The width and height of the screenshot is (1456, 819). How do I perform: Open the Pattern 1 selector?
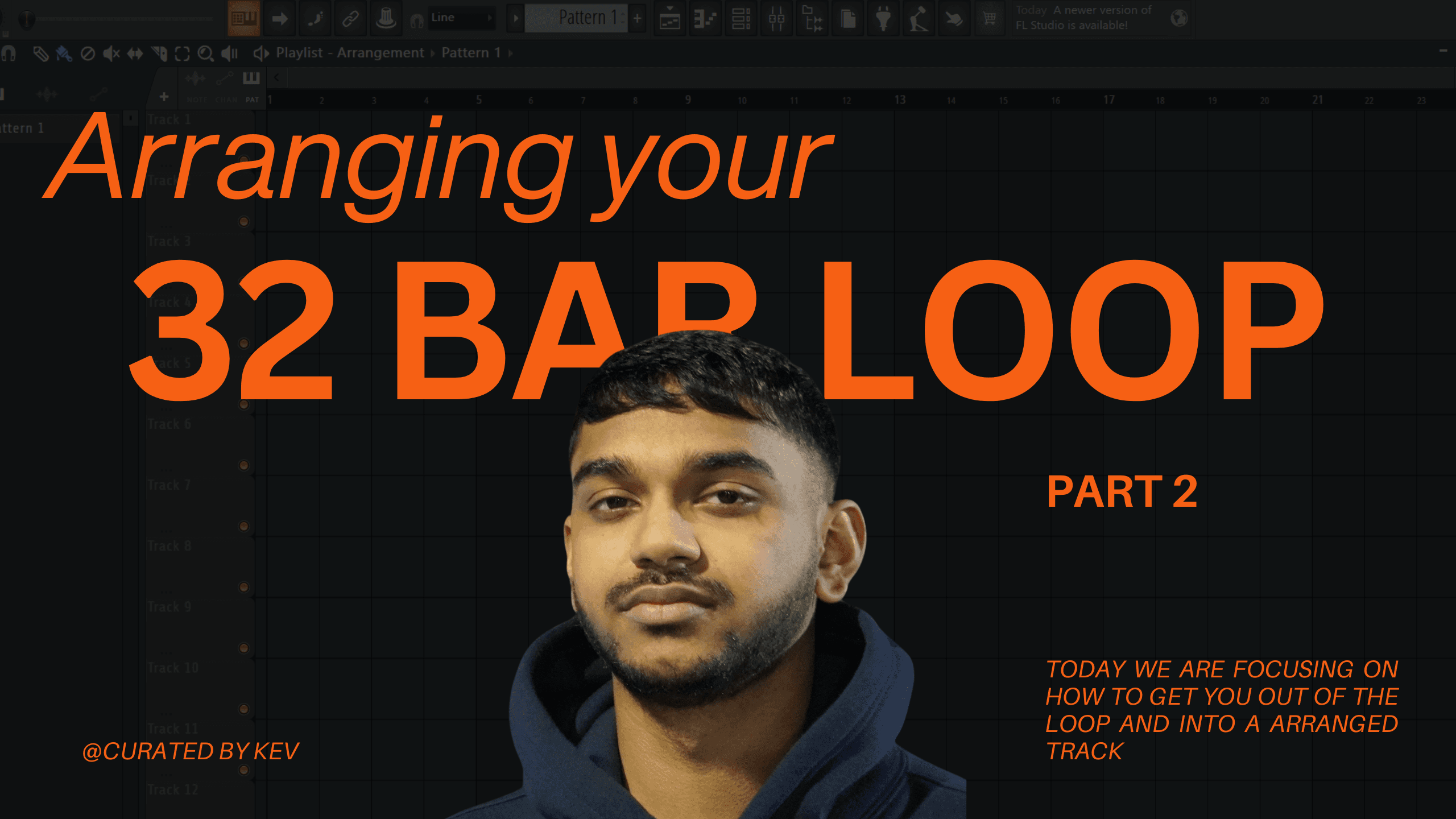[x=576, y=18]
